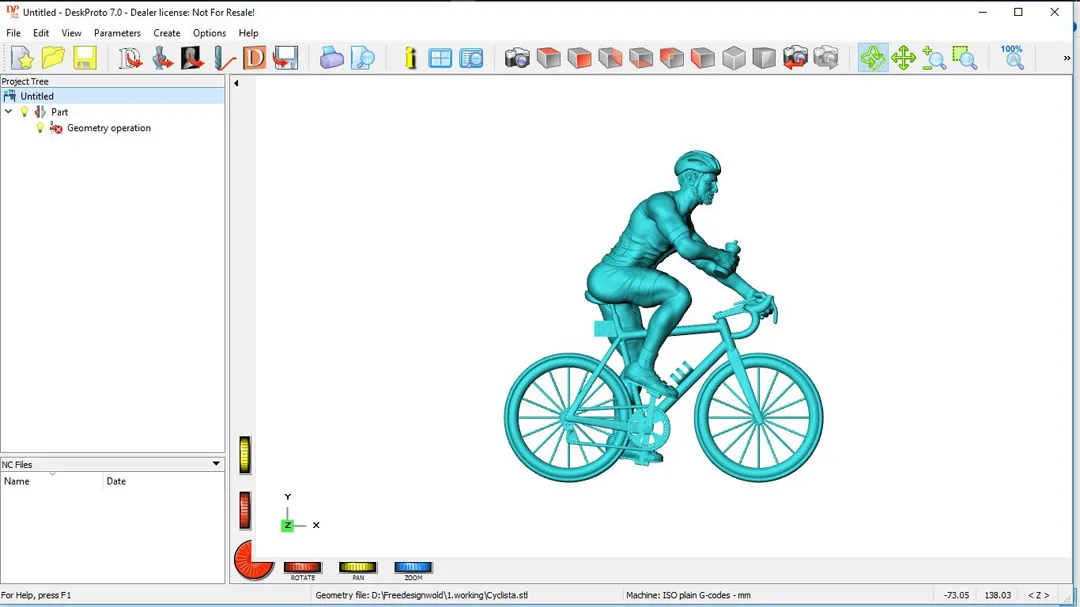Toggle the Part visibility light bulb
Image resolution: width=1080 pixels, height=607 pixels.
click(25, 112)
